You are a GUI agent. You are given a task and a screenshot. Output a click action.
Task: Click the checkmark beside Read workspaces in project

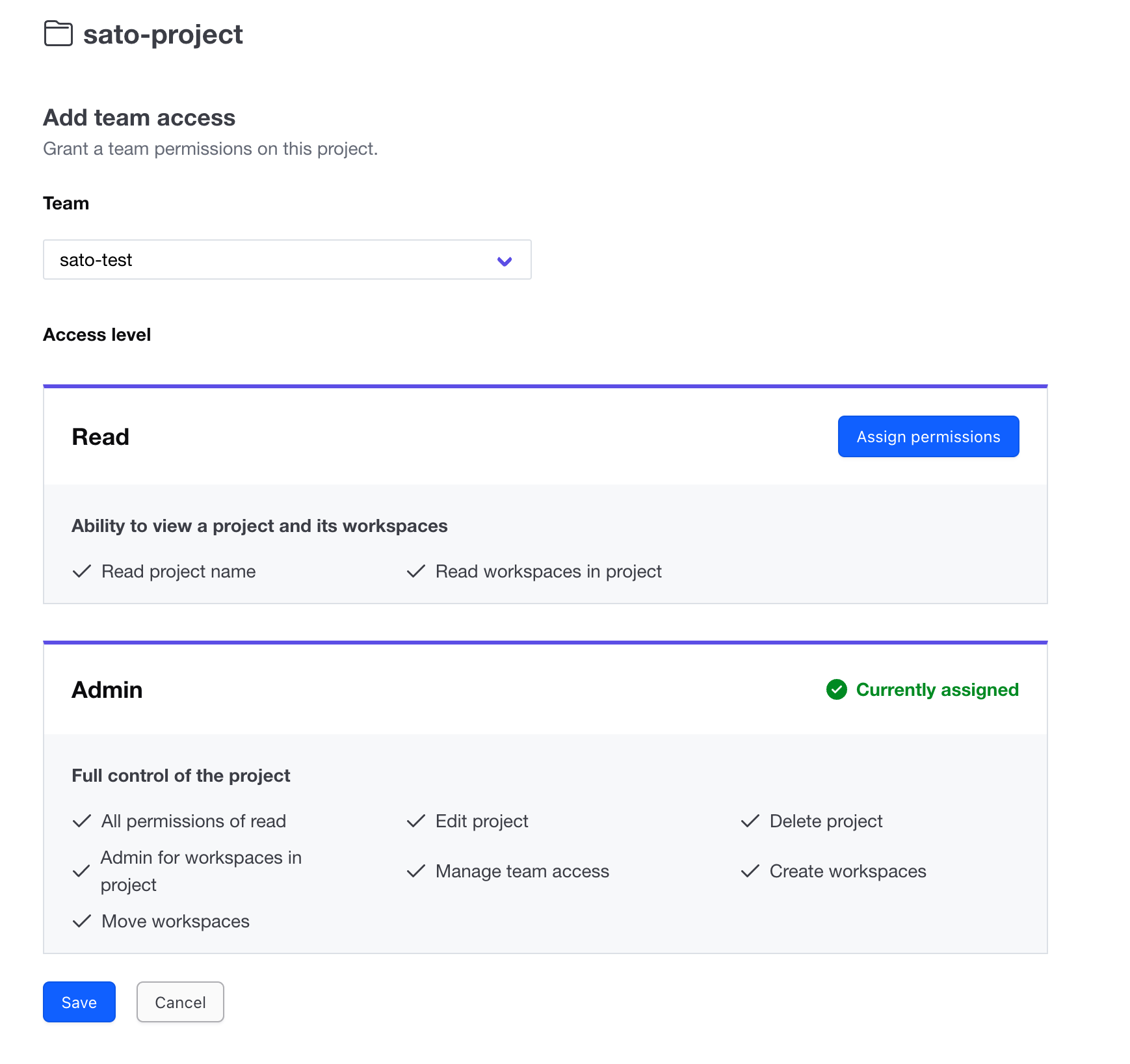pos(416,571)
